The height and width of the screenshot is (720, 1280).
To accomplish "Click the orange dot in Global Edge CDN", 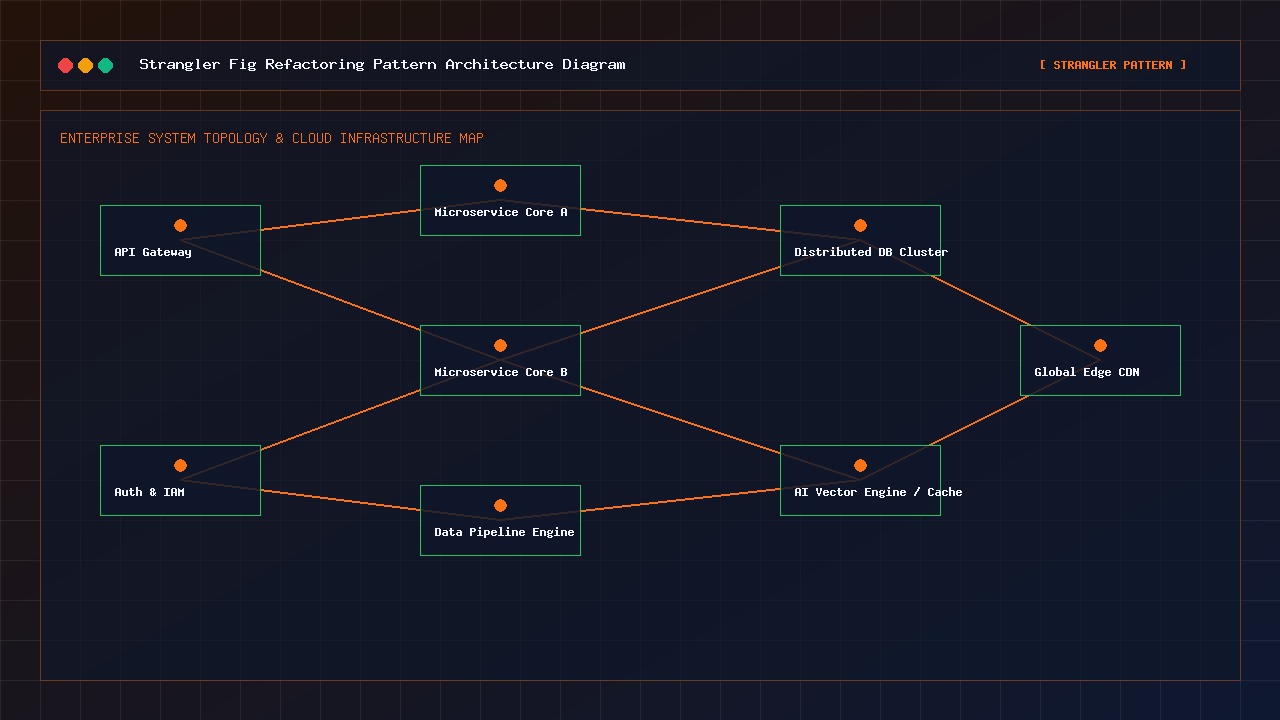I will [1100, 346].
